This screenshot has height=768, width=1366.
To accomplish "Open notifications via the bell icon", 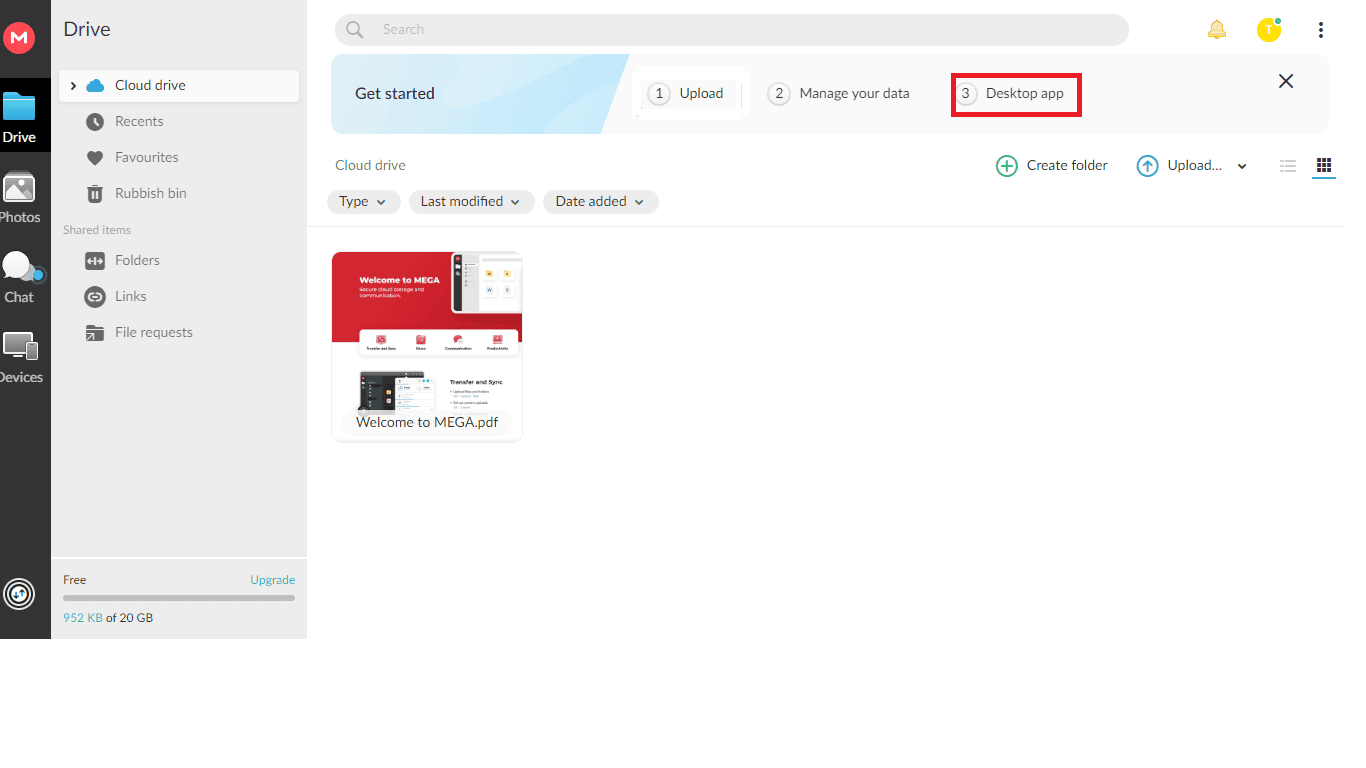I will [1217, 30].
